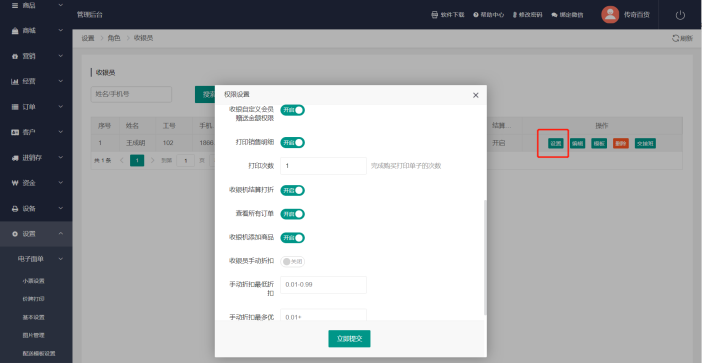This screenshot has height=363, width=703.
Task: Select page 1 in pagination
Action: (137, 160)
